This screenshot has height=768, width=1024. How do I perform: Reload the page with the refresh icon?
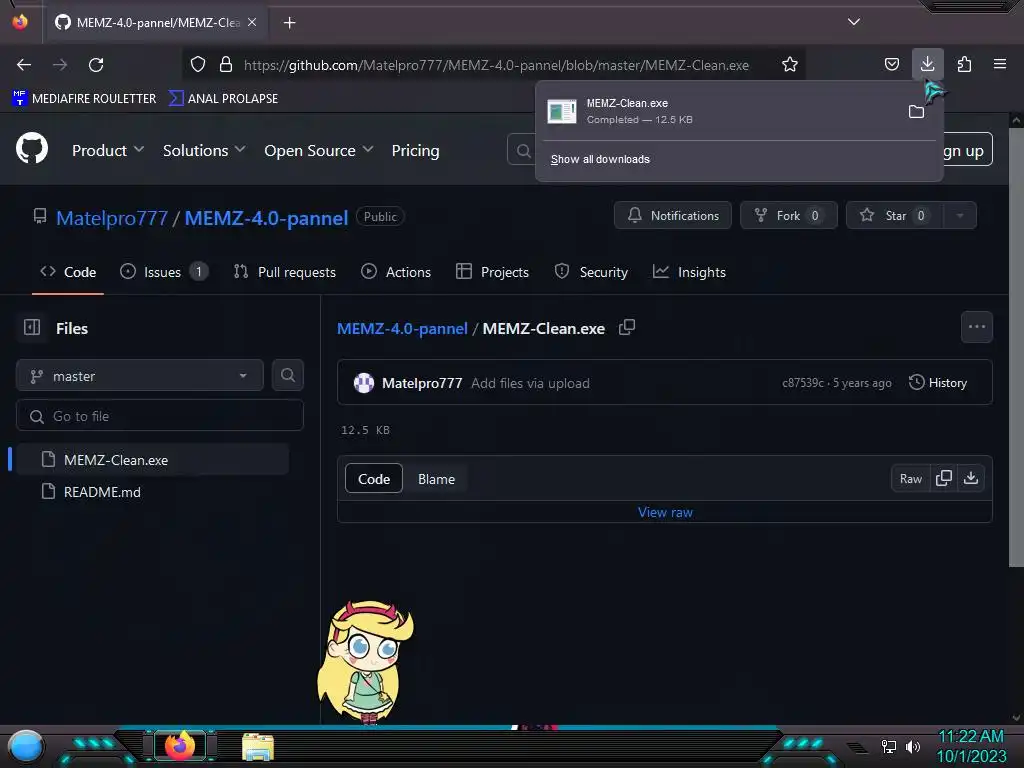point(96,65)
